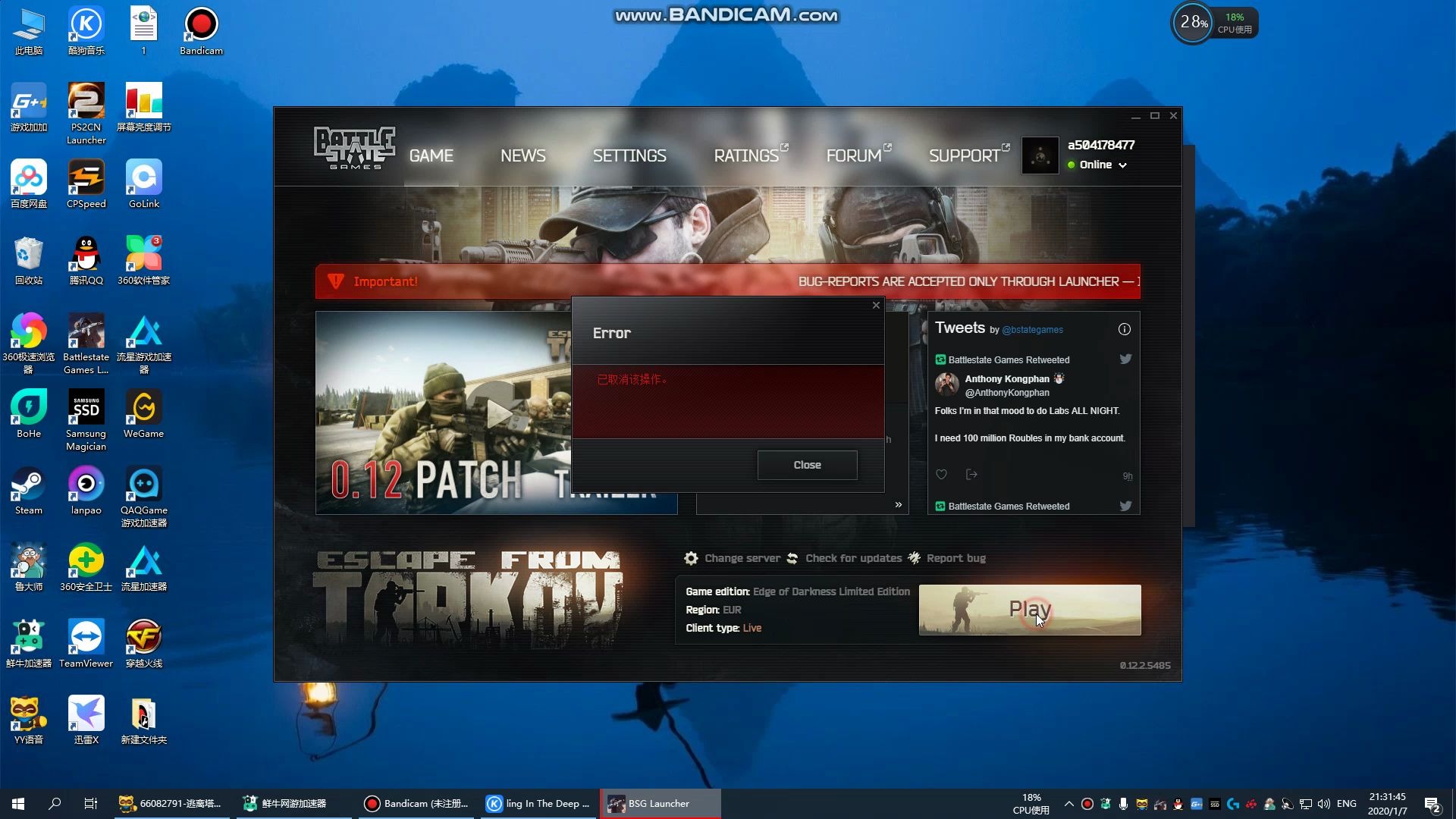Click Check for updates
Viewport: 1456px width, 819px height.
point(844,558)
